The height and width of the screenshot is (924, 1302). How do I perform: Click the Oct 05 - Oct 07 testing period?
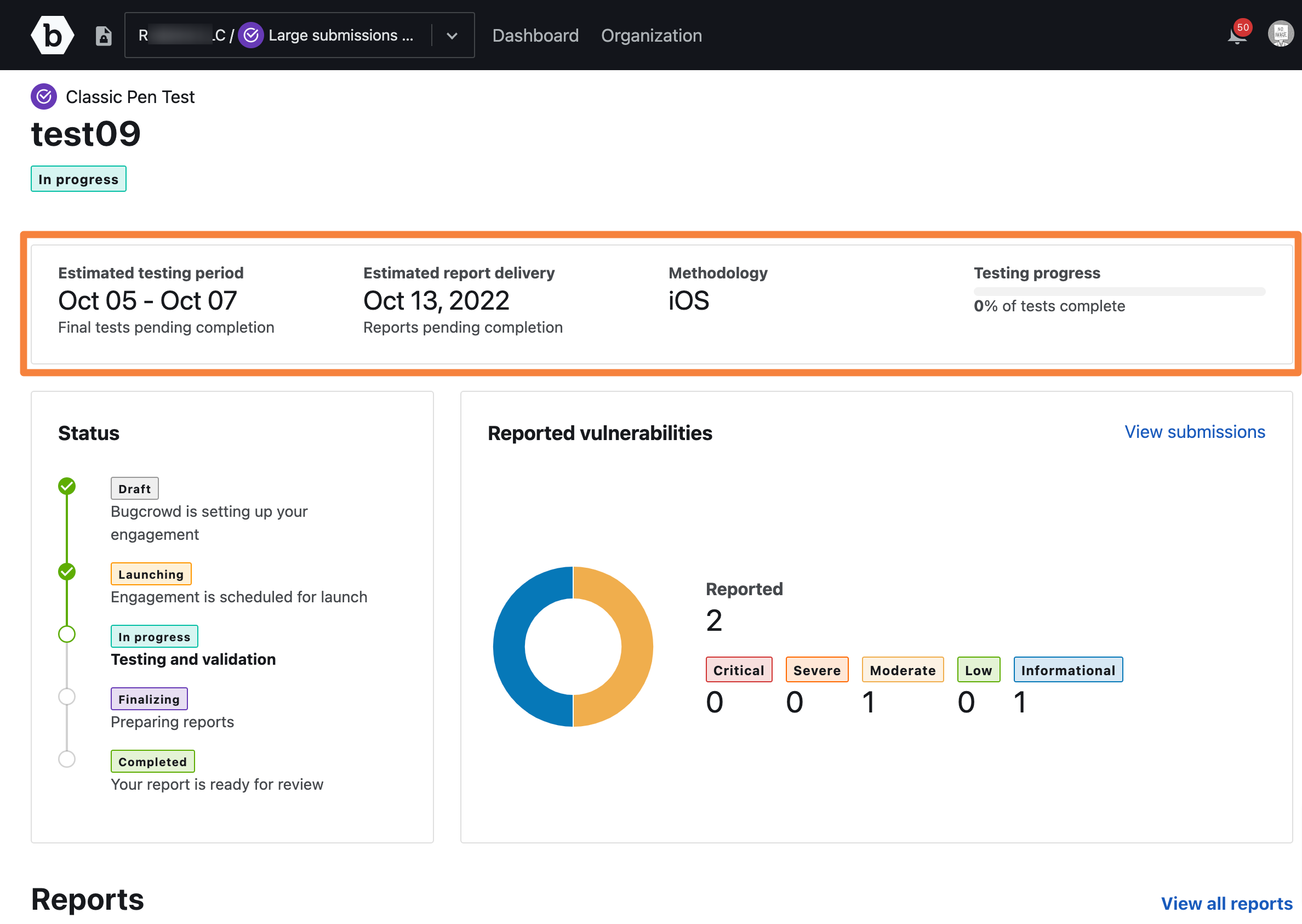pos(147,300)
